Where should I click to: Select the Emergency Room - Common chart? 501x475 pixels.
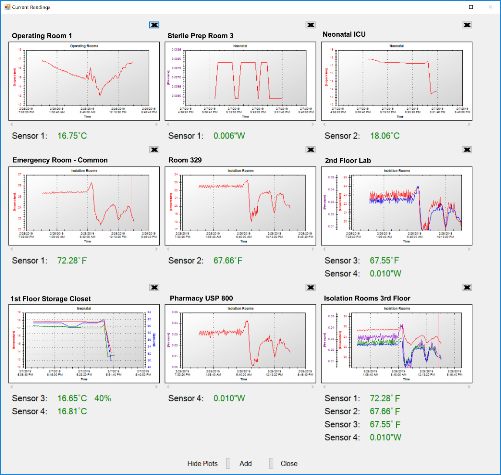point(84,206)
